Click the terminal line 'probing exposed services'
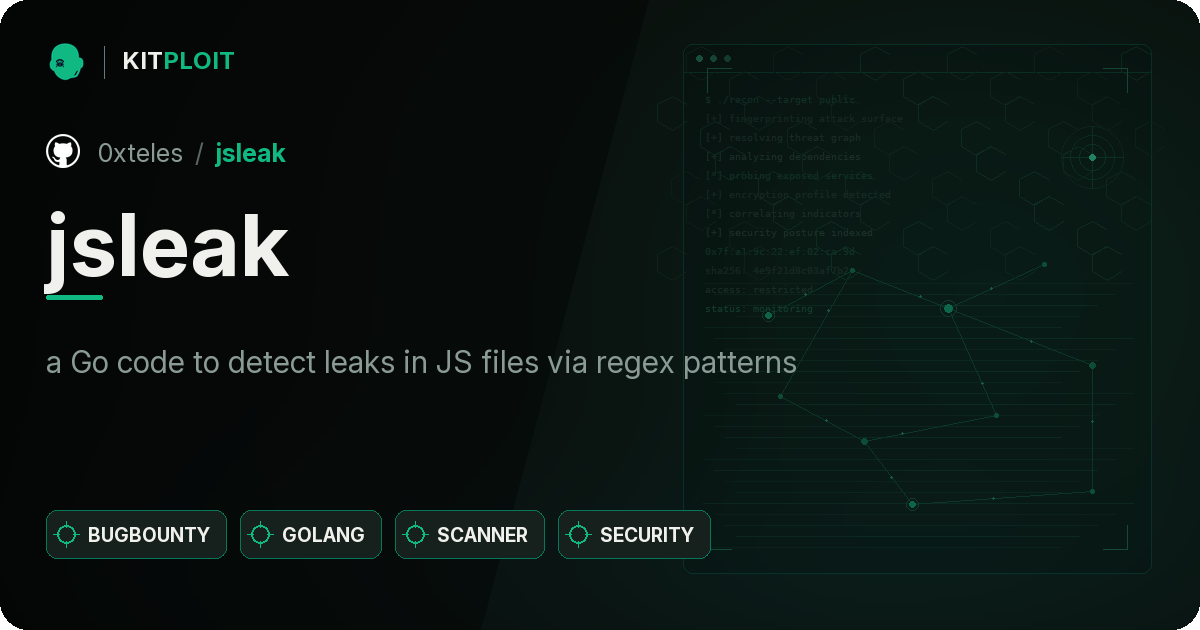 [788, 176]
